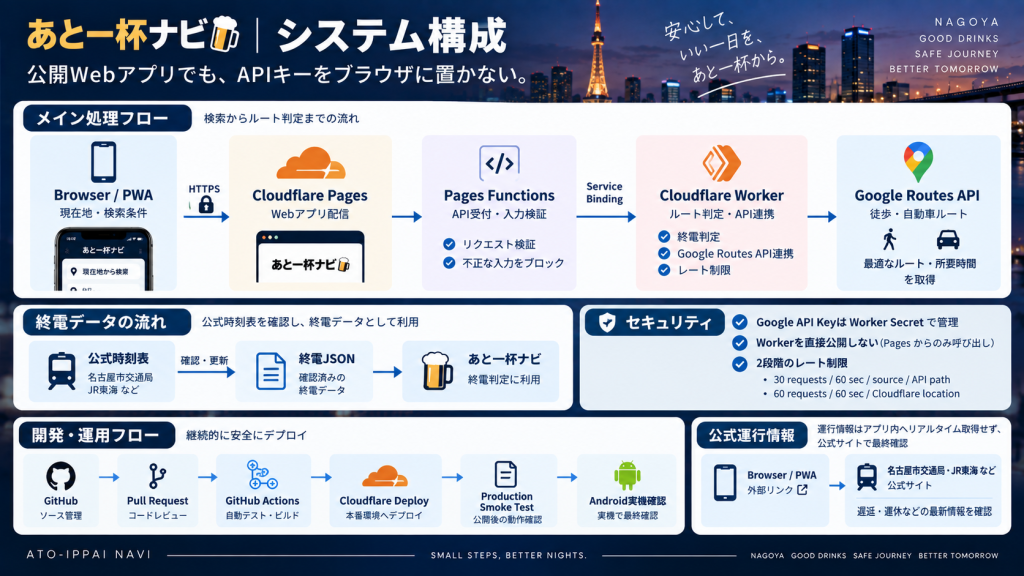Click the checkmark beside 2段階のレート制限
1024x576 pixels.
click(739, 364)
